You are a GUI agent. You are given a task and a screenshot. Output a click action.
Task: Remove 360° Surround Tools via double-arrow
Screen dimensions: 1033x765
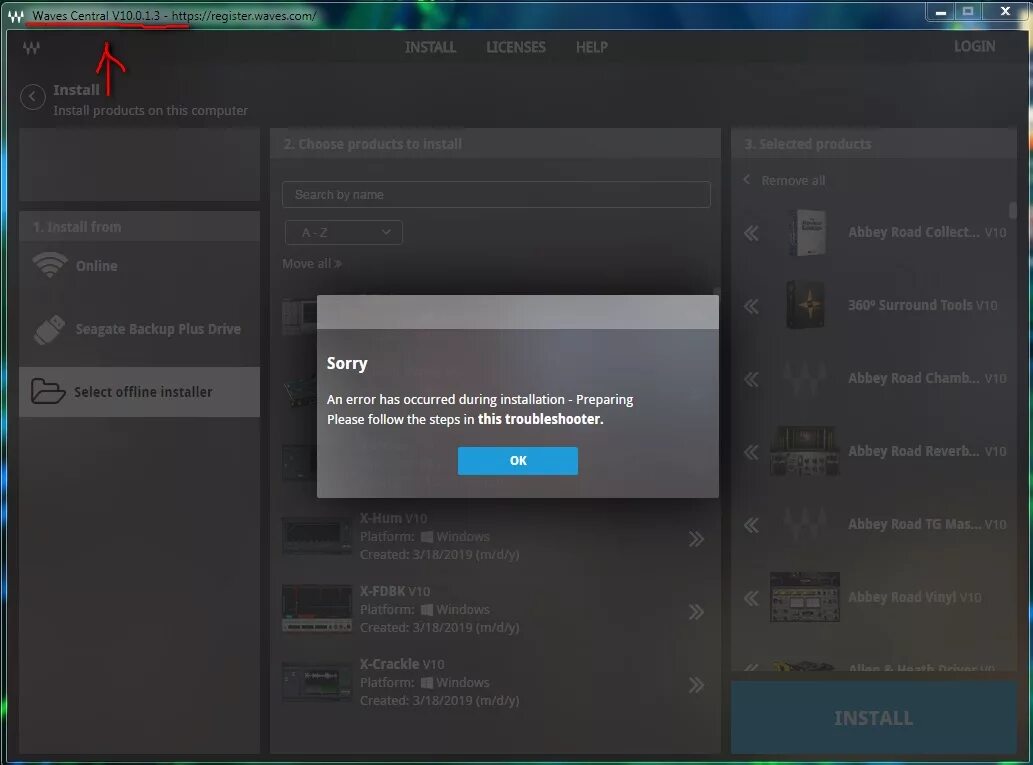point(751,306)
